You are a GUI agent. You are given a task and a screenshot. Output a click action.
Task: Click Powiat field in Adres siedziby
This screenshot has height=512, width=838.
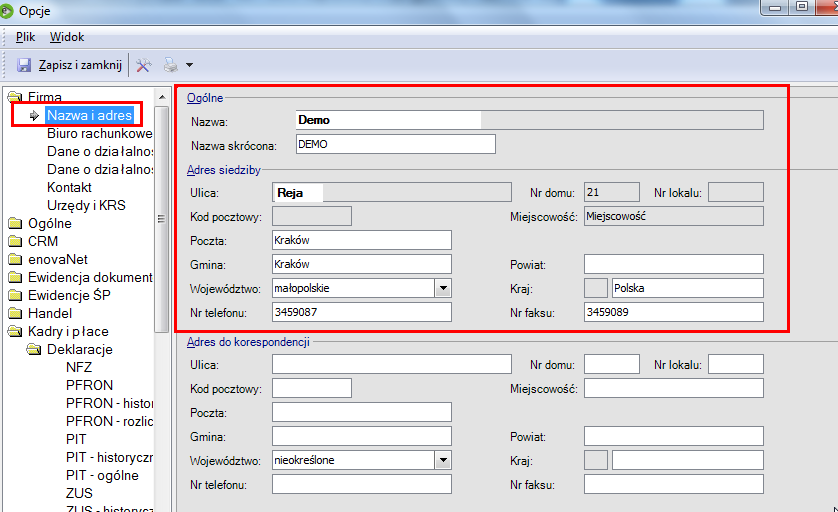click(x=674, y=264)
